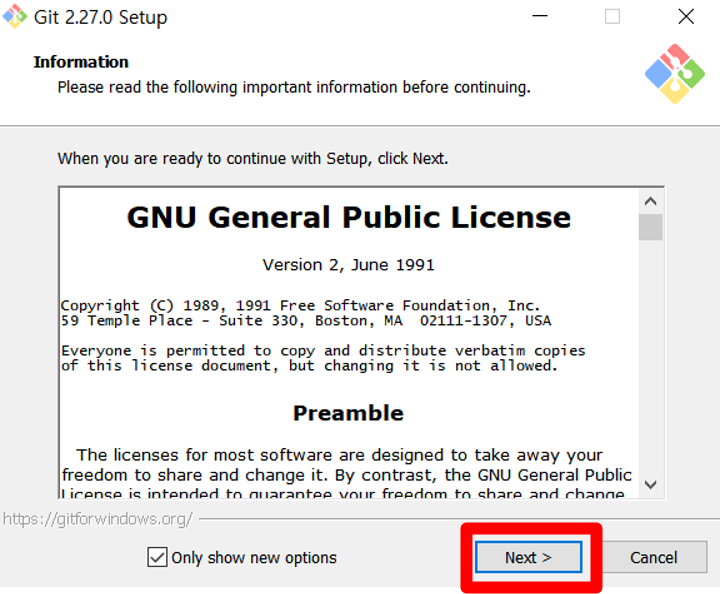Minimize the Git Setup window
Viewport: 720px width, 594px height.
(540, 17)
